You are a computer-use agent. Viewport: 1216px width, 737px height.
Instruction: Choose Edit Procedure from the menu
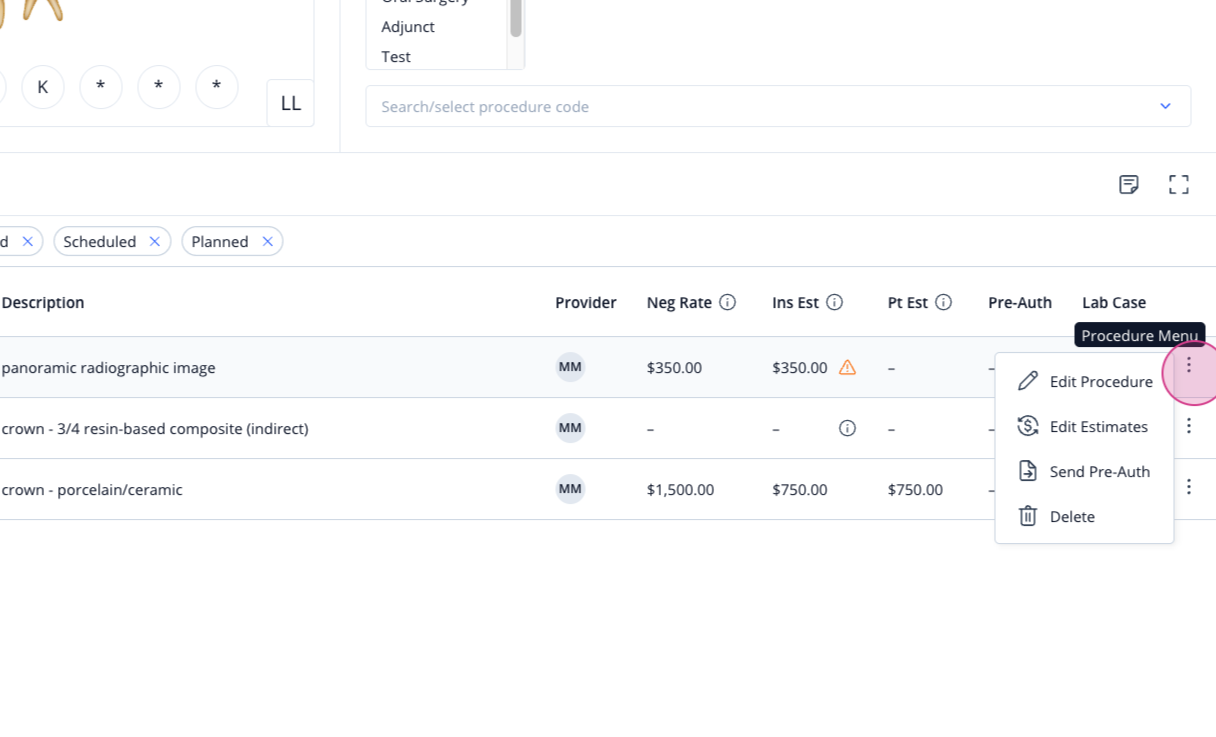click(1084, 381)
